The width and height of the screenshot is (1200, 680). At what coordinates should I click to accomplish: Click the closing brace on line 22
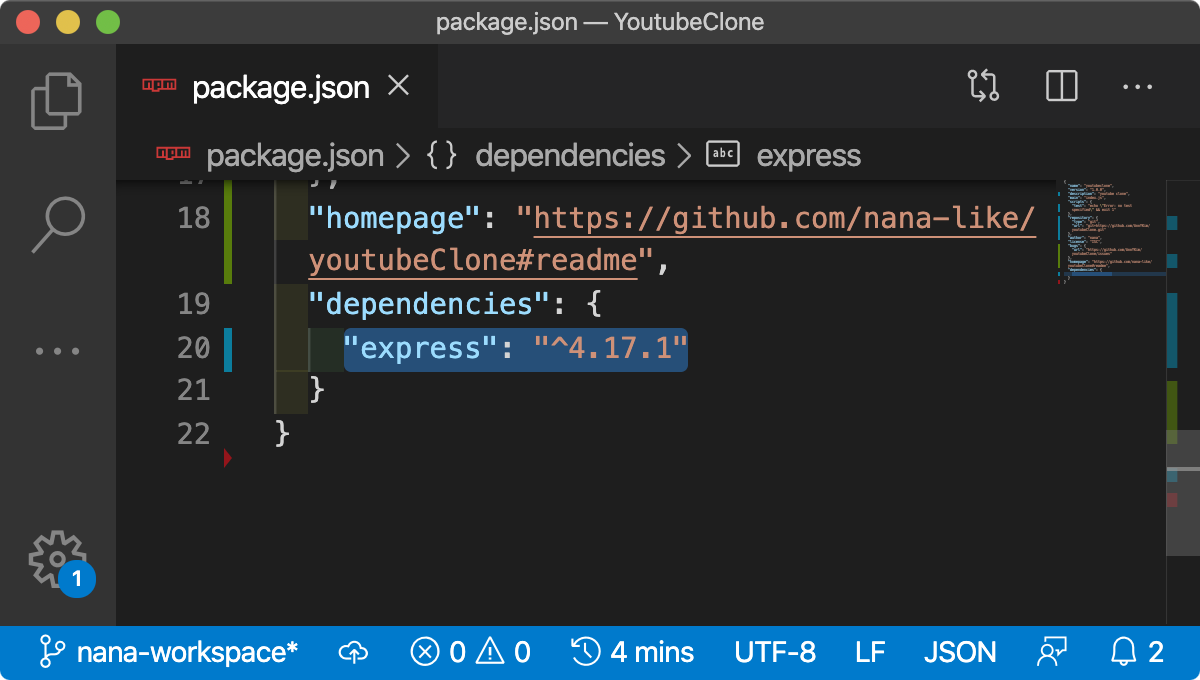tap(282, 433)
